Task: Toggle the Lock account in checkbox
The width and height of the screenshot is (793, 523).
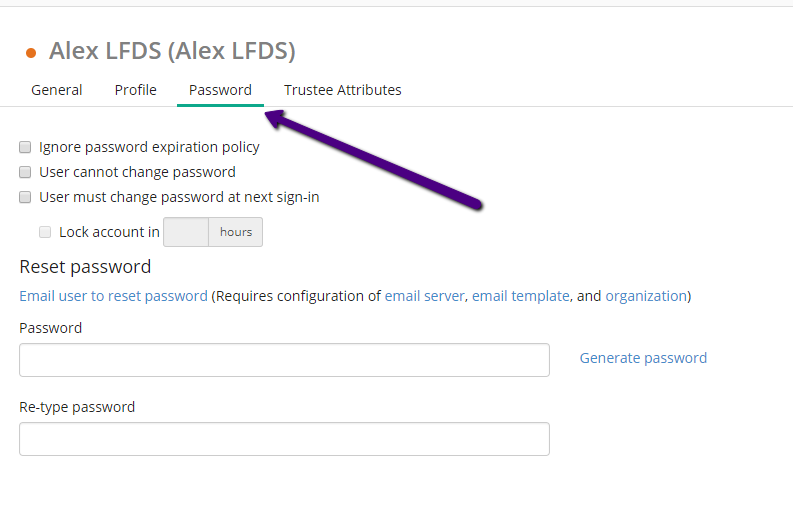Action: click(45, 232)
